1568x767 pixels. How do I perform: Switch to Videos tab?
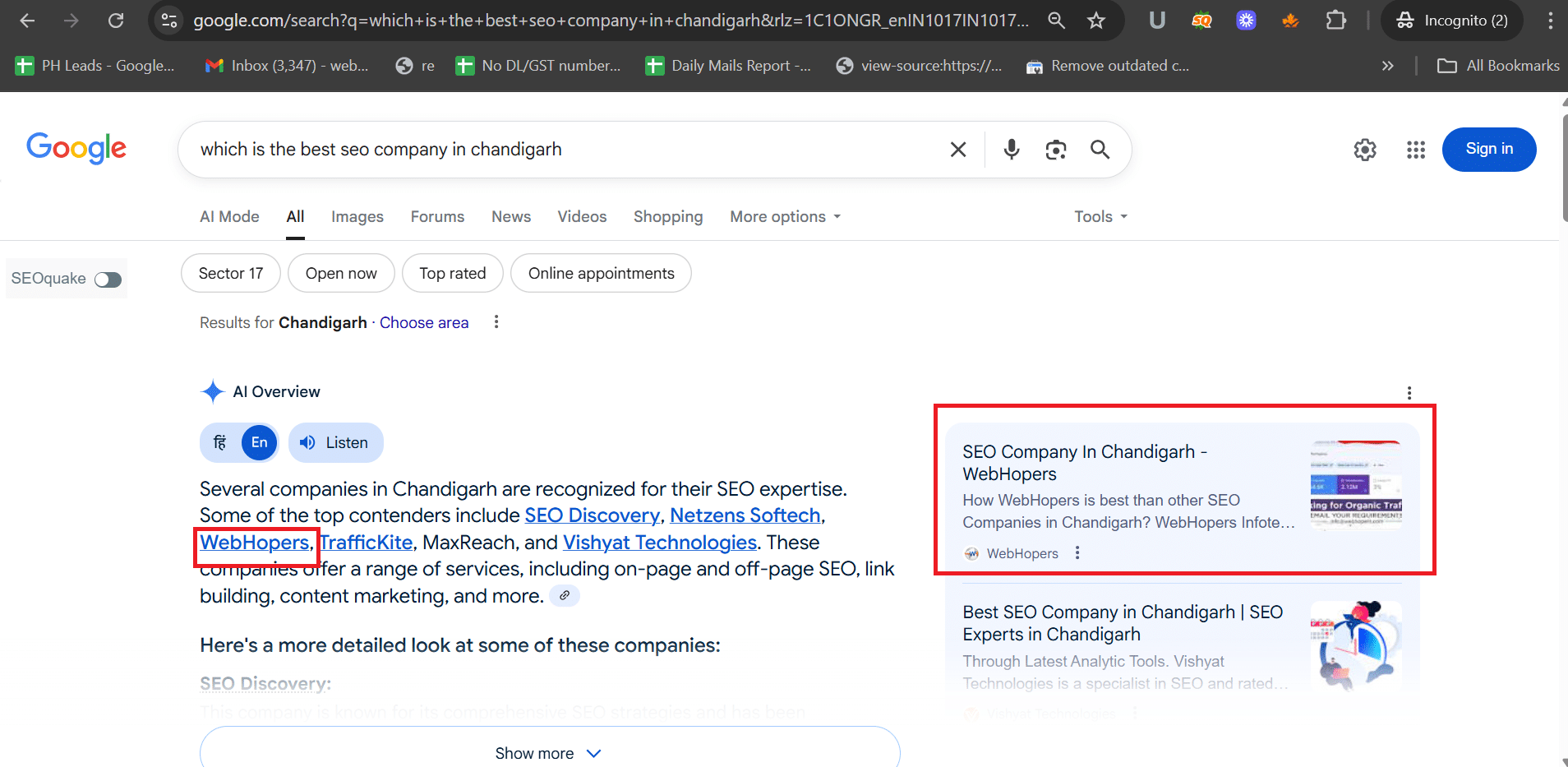(582, 217)
